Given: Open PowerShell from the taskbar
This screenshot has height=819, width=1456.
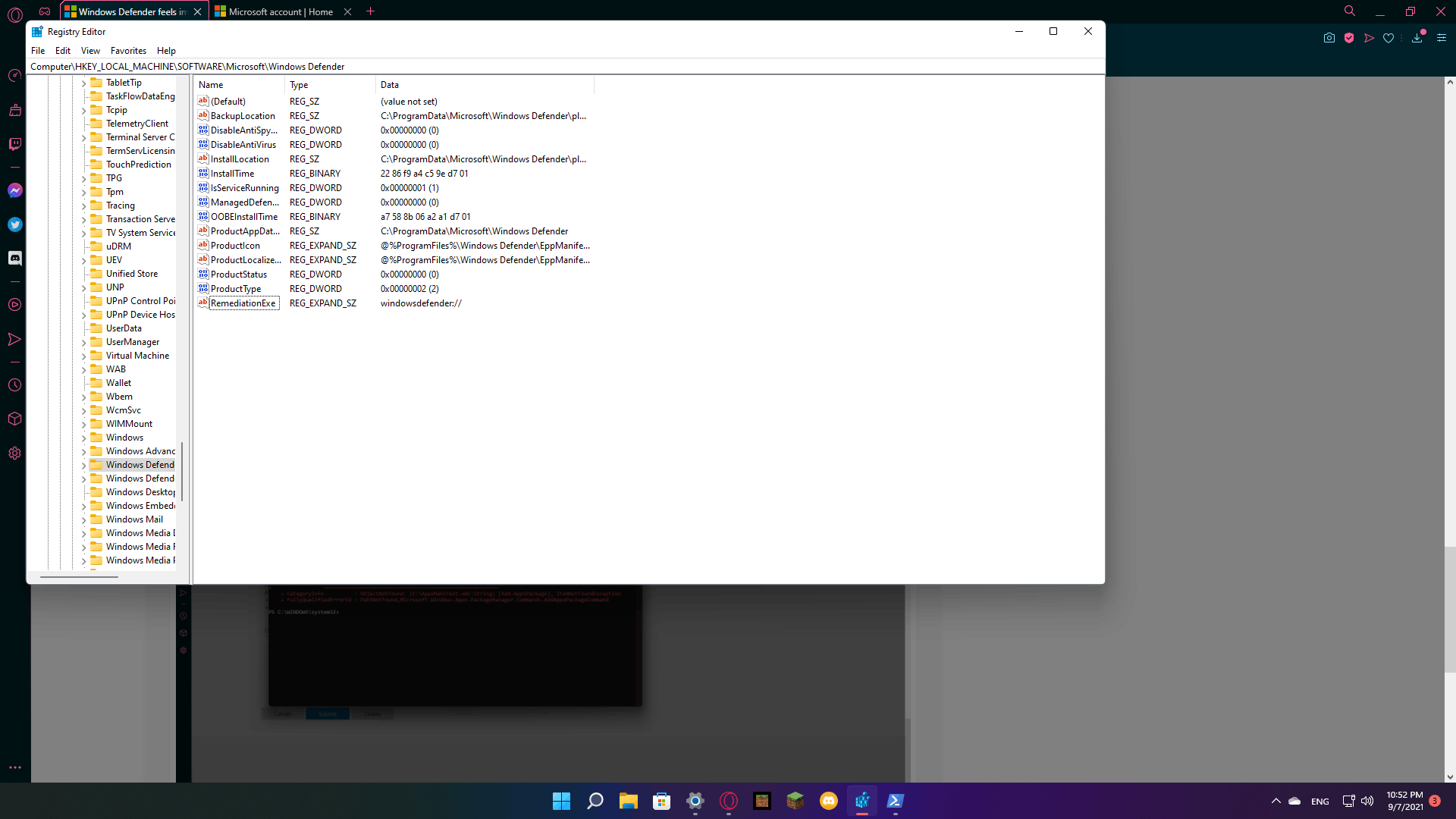Looking at the screenshot, I should 895,801.
